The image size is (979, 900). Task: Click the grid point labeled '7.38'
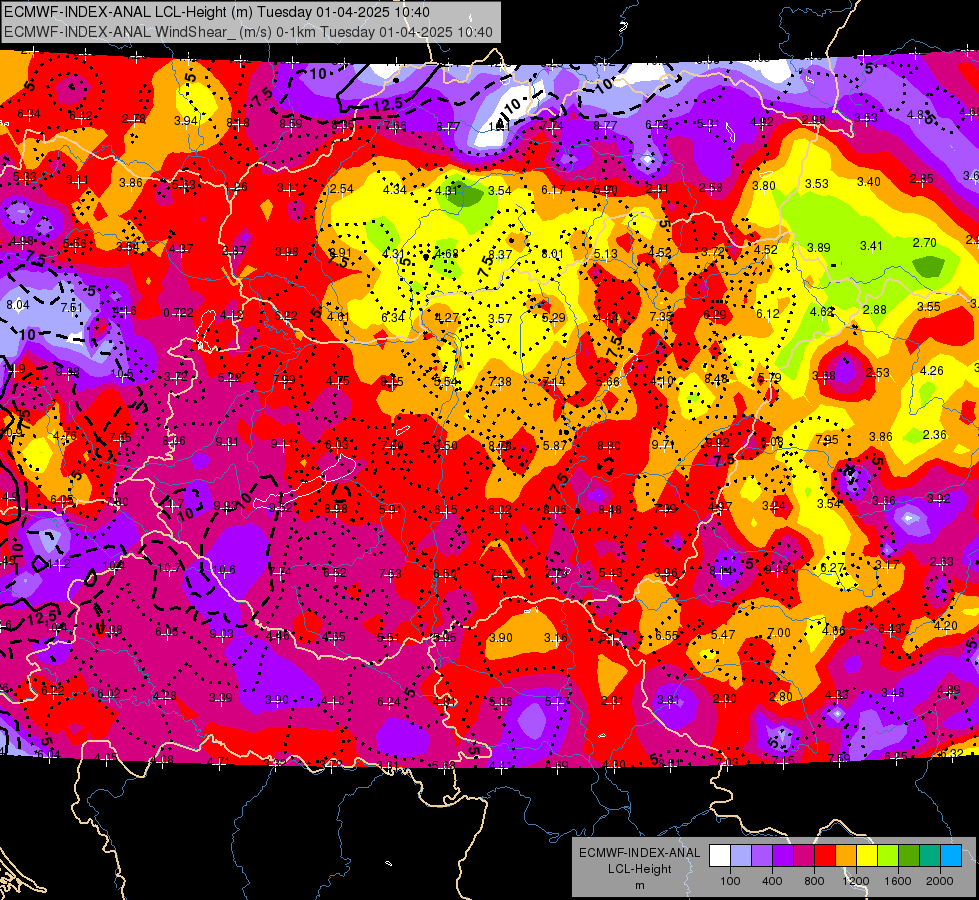coord(500,382)
